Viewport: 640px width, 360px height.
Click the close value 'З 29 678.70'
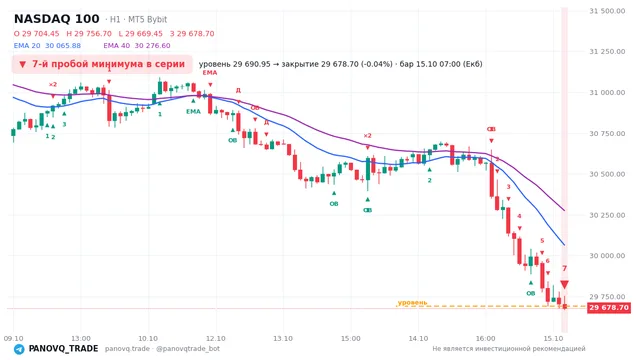tap(192, 33)
